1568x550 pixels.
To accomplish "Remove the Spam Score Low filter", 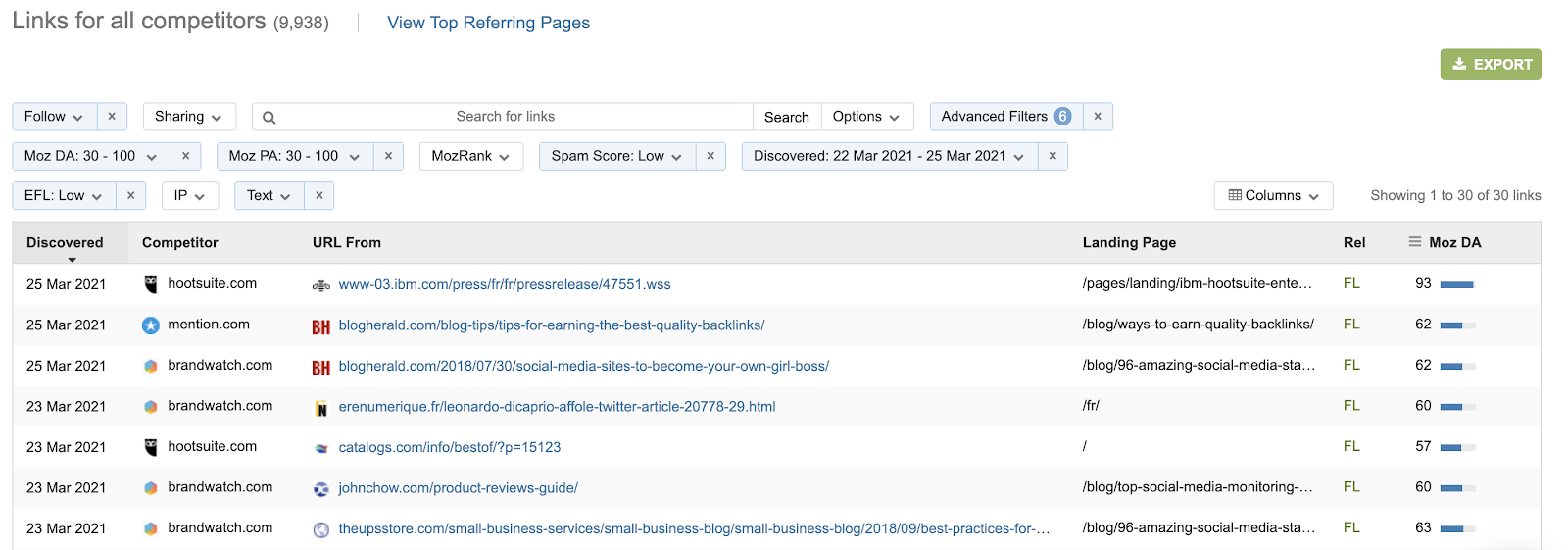I will coord(710,156).
